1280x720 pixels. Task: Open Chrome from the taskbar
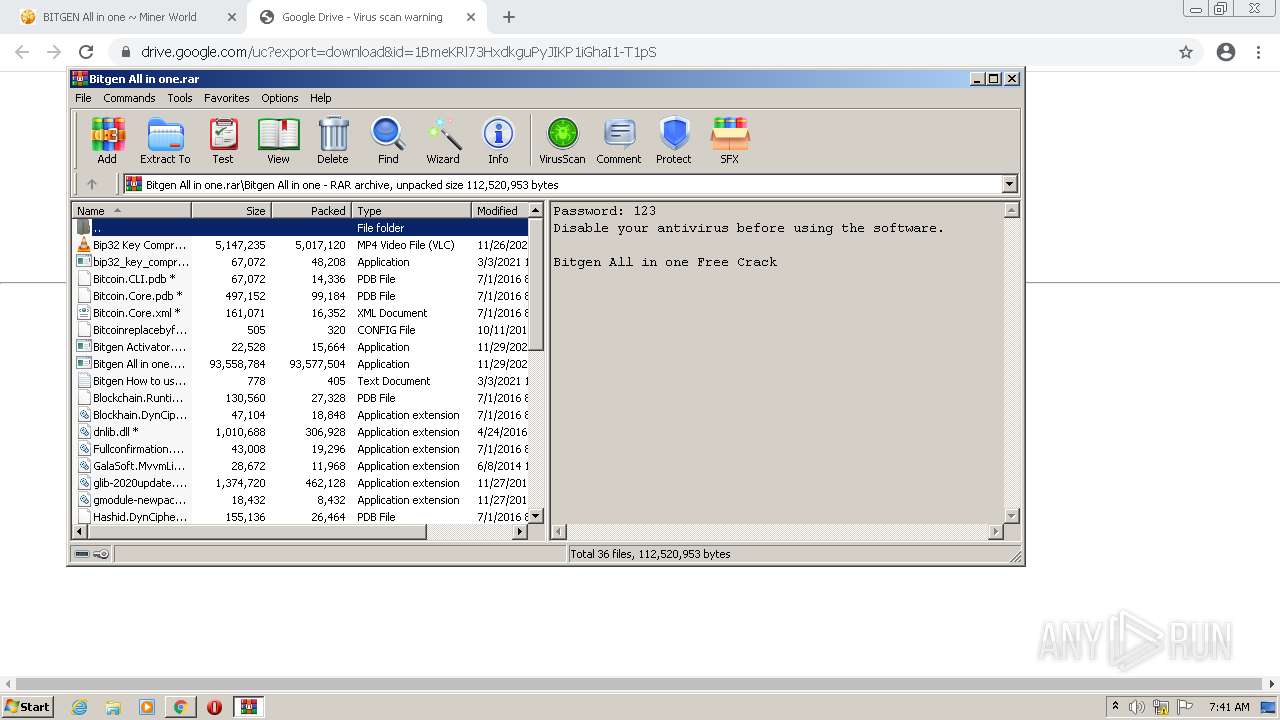click(180, 707)
